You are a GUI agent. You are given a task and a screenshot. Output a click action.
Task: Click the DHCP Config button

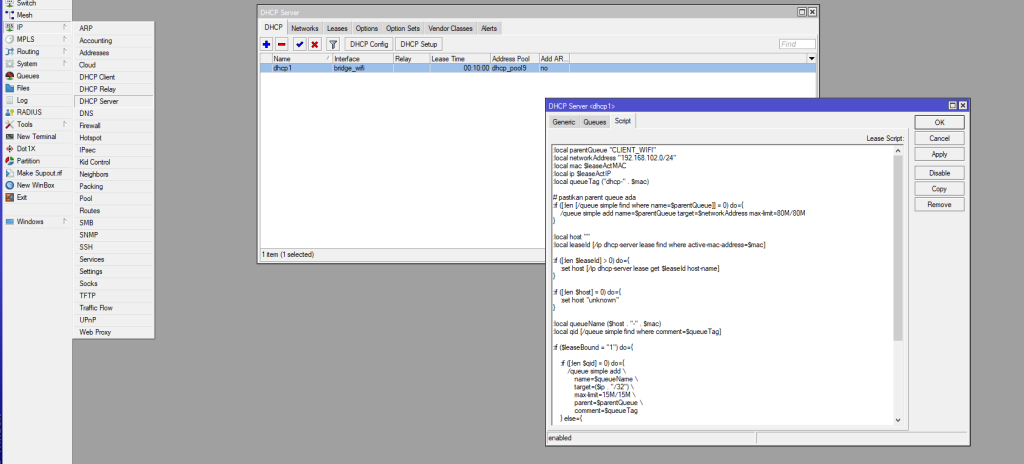[369, 44]
